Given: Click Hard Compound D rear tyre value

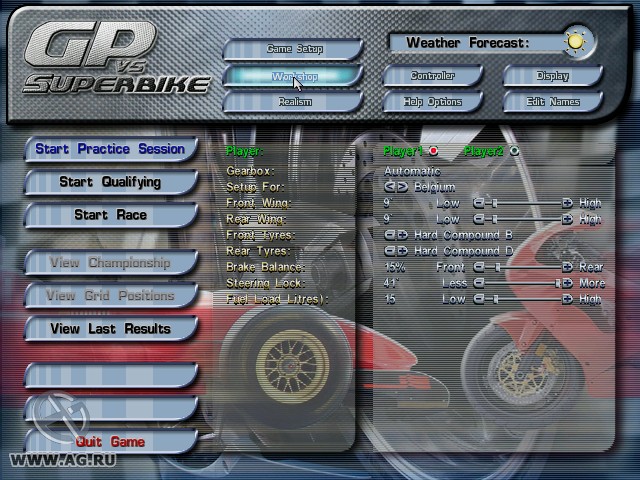Looking at the screenshot, I should (463, 251).
